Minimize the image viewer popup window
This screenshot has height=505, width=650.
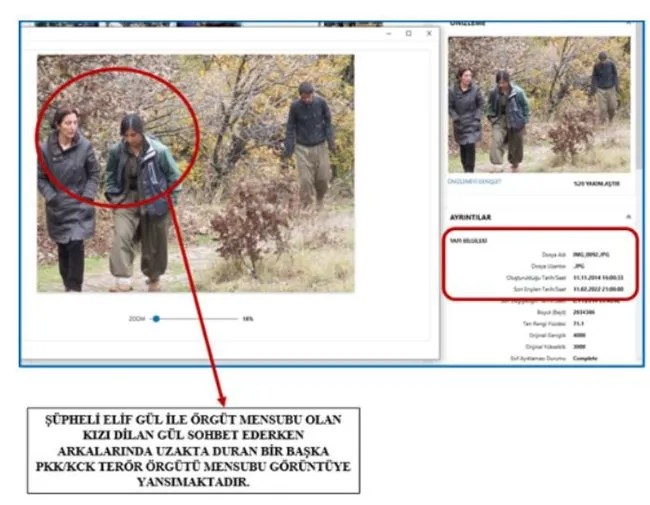click(x=389, y=33)
